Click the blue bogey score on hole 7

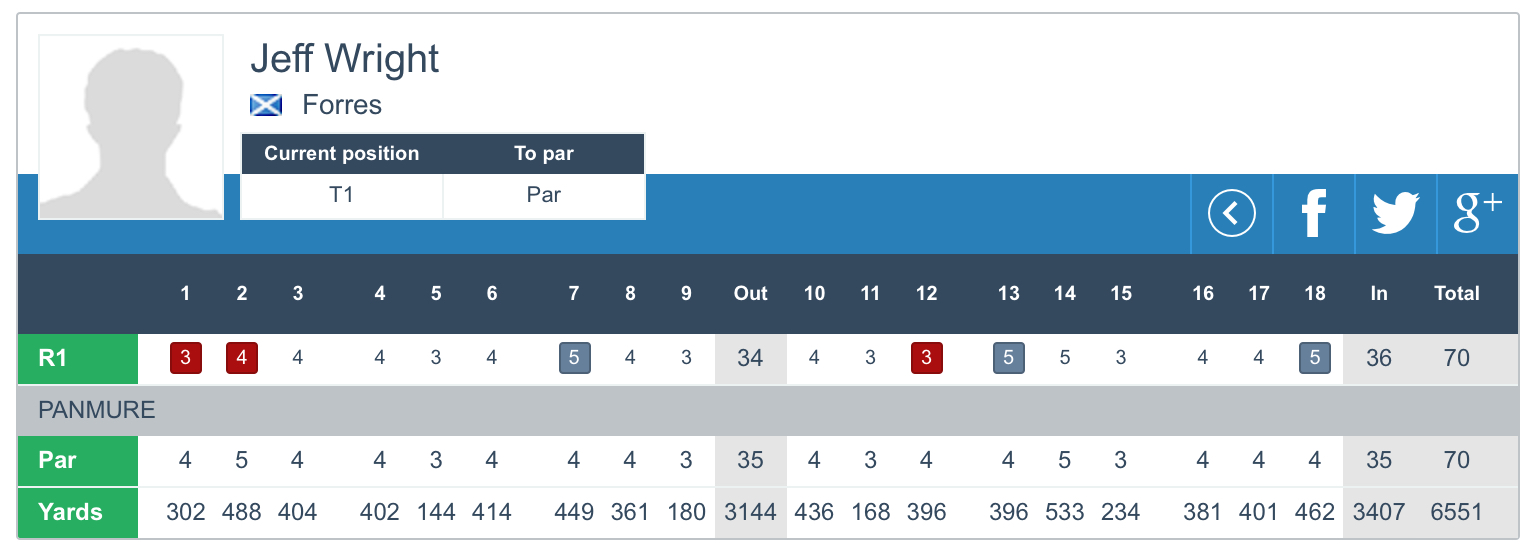[574, 358]
